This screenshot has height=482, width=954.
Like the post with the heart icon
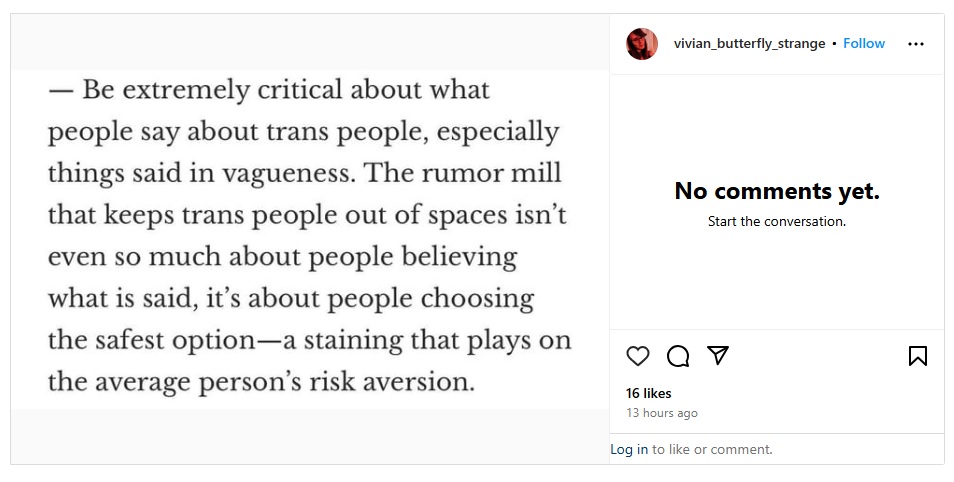click(x=638, y=356)
